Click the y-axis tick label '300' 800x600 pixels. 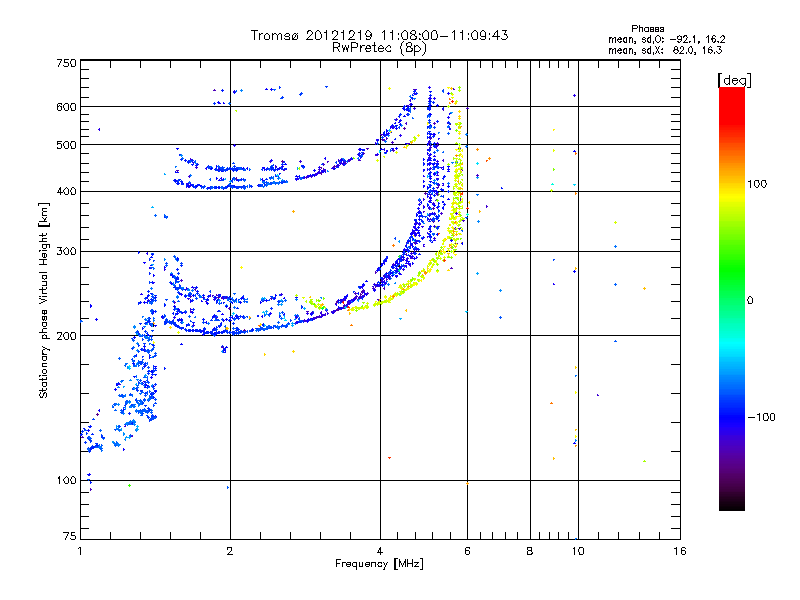tap(66, 252)
